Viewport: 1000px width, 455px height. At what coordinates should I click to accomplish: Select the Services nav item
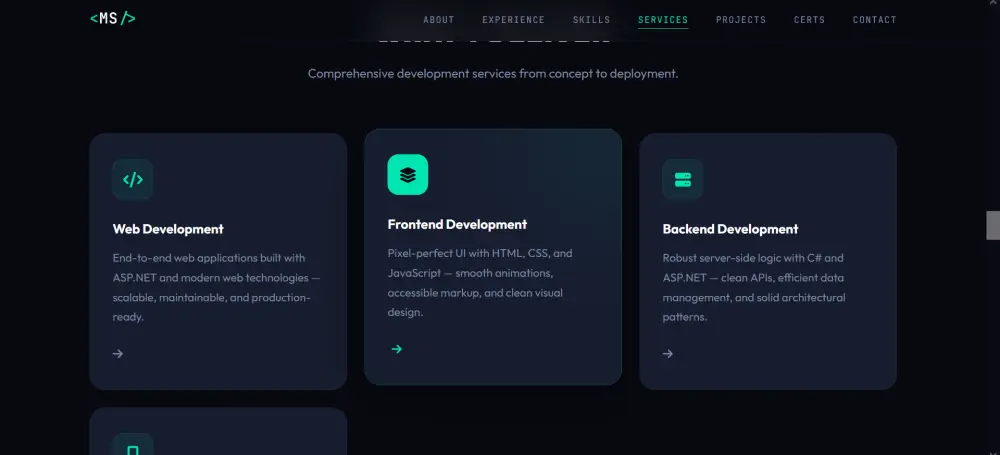pyautogui.click(x=663, y=20)
